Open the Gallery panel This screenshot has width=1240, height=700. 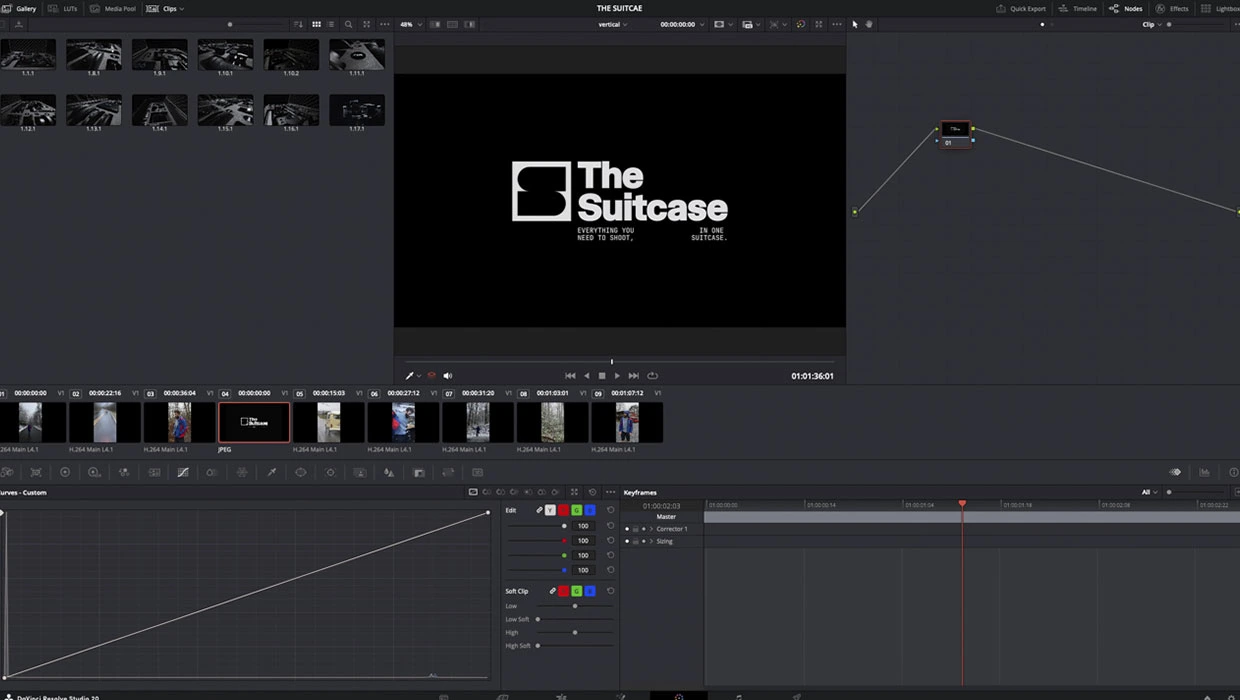pos(20,8)
